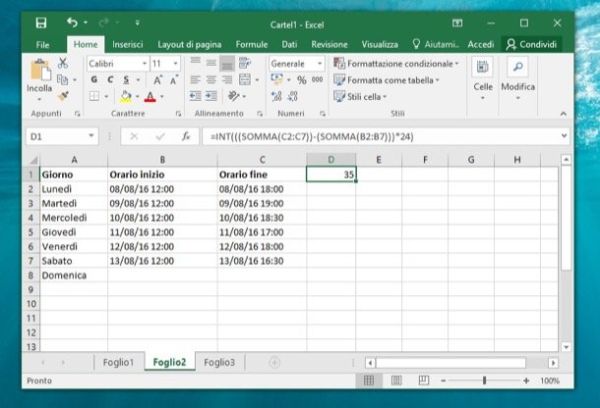Image resolution: width=600 pixels, height=408 pixels.
Task: Click the undo arrow in title bar
Action: click(x=70, y=22)
